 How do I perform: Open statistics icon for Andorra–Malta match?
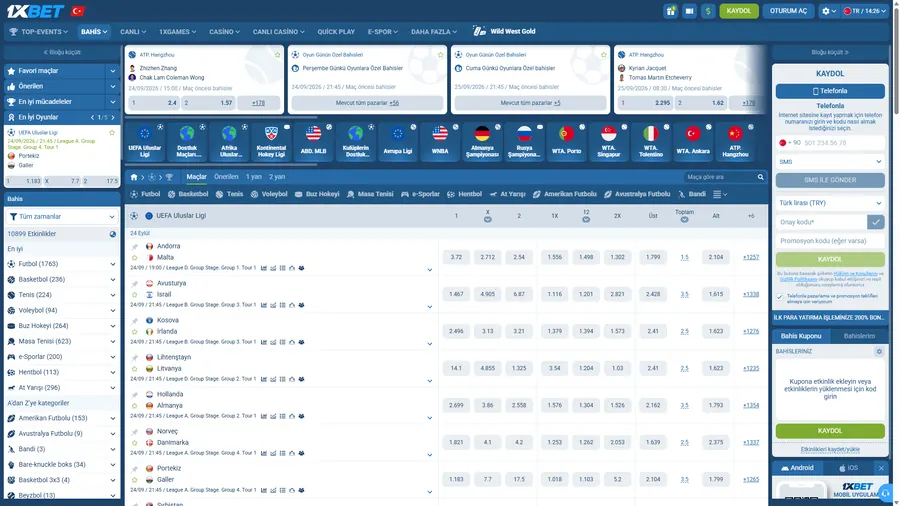pyautogui.click(x=264, y=268)
